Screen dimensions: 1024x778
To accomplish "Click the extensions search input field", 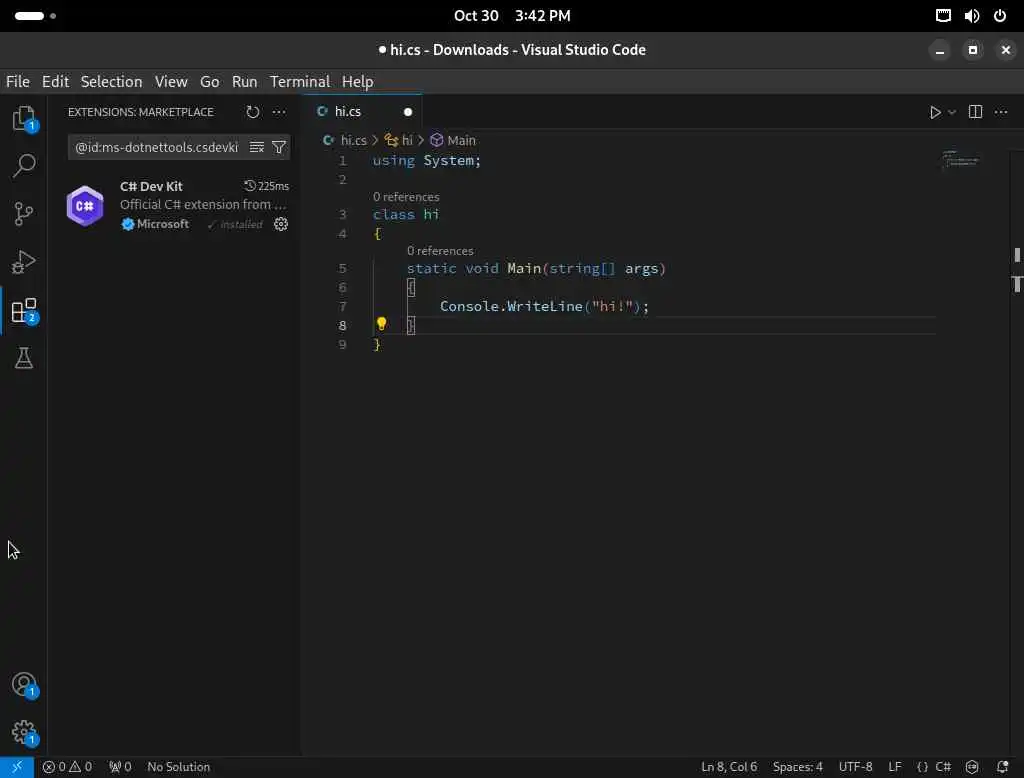I will pyautogui.click(x=157, y=147).
